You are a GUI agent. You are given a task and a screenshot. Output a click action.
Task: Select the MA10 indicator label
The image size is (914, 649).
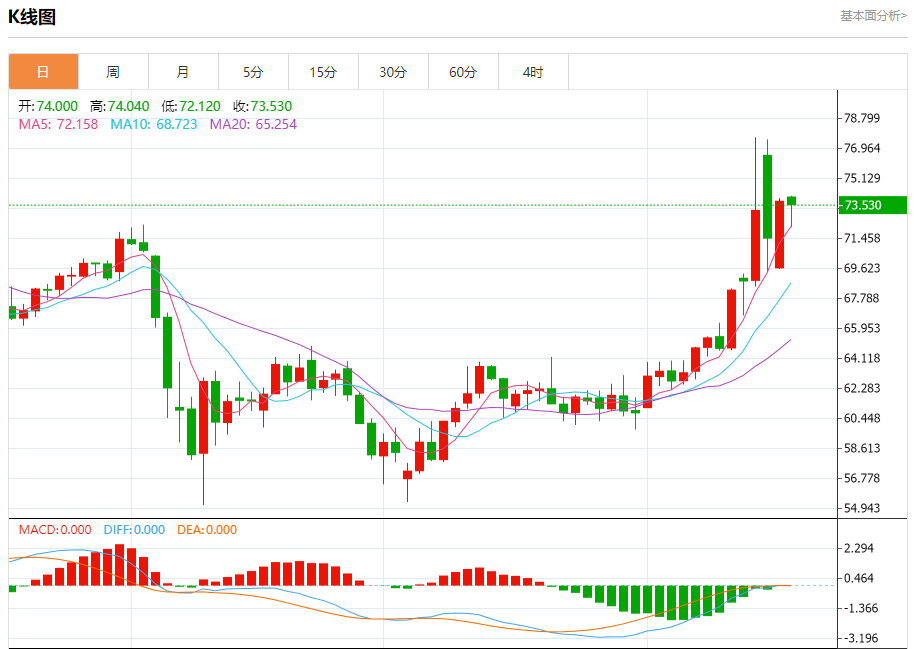point(153,124)
